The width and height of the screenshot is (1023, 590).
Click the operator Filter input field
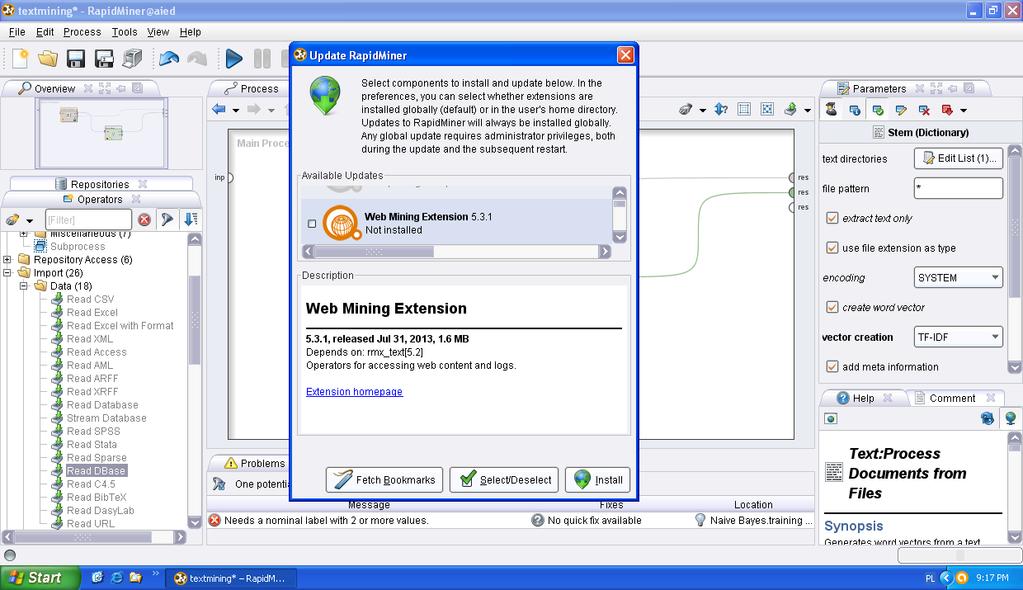click(x=88, y=220)
